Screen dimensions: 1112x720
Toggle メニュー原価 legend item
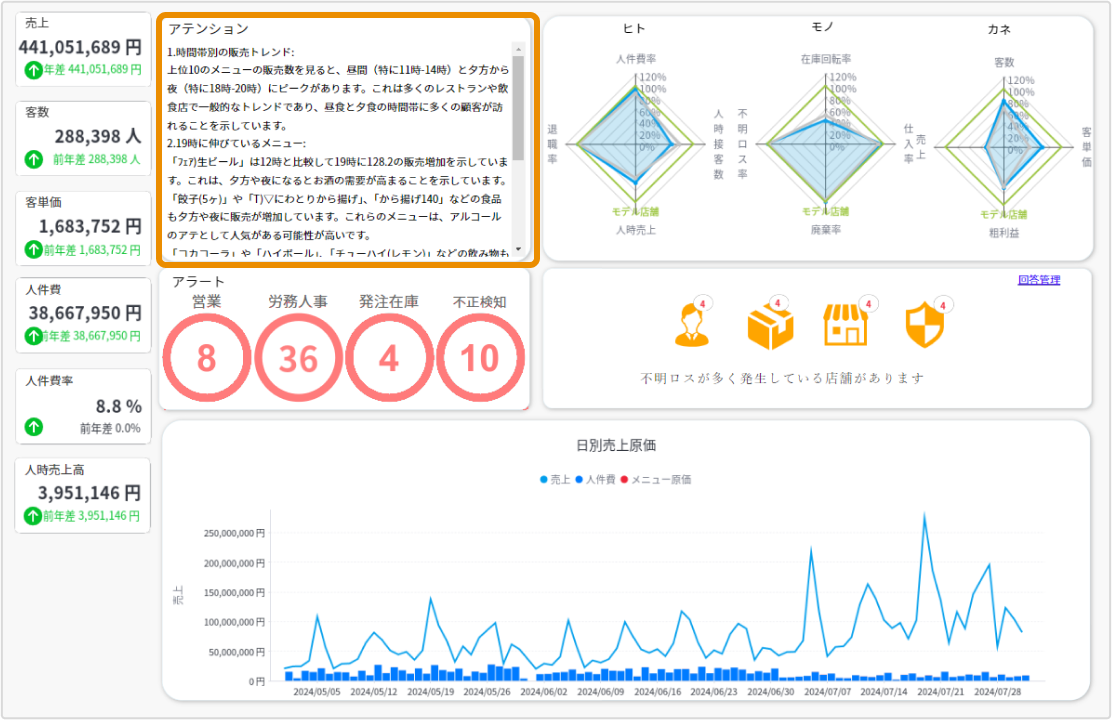[656, 480]
